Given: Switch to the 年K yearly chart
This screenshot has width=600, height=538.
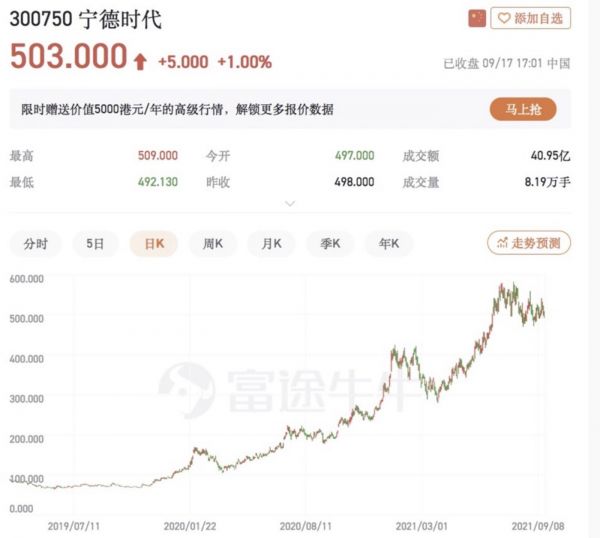Looking at the screenshot, I should click(388, 243).
